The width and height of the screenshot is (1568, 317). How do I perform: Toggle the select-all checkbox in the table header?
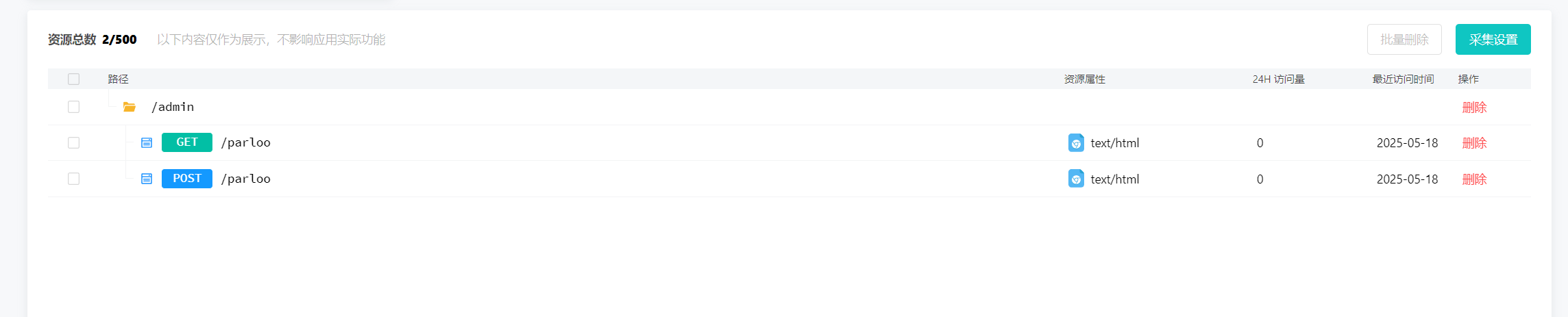coord(74,79)
